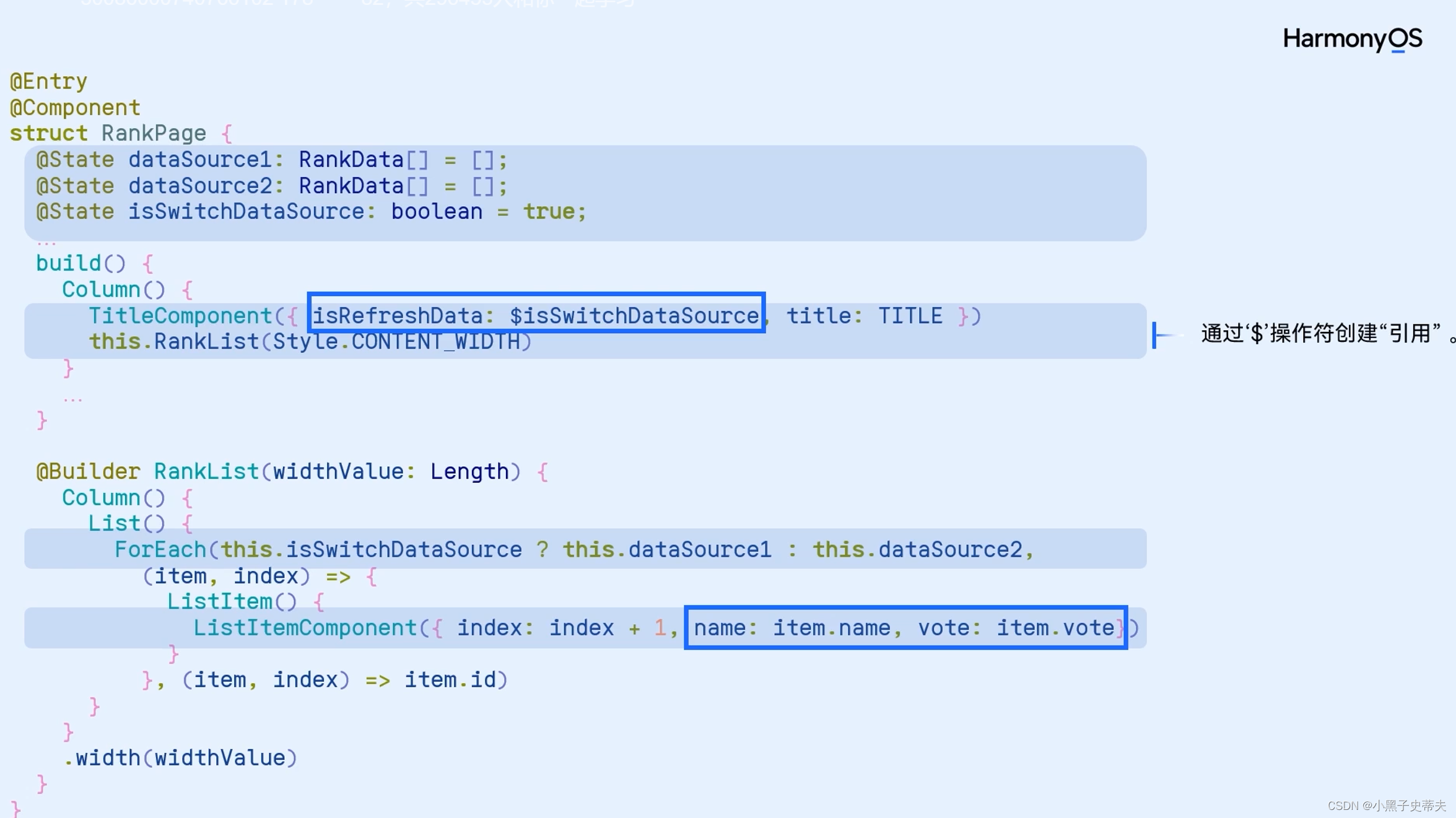Screen dimensions: 1456x818
Task: Click 'ListItemComponent' call name
Action: pos(305,628)
